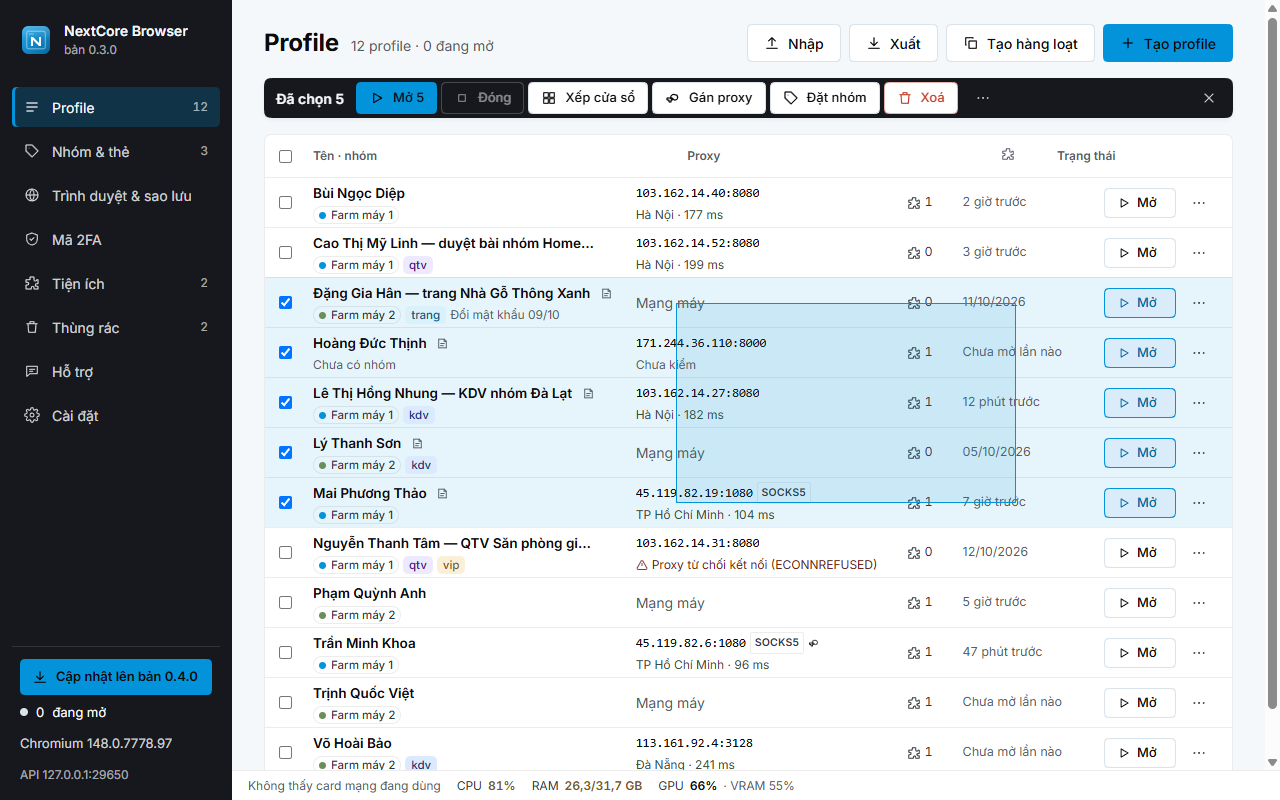Screen dimensions: 1280x800
Task: Click the vip tag on Nguyễn Thanh Tâm
Action: pos(452,565)
